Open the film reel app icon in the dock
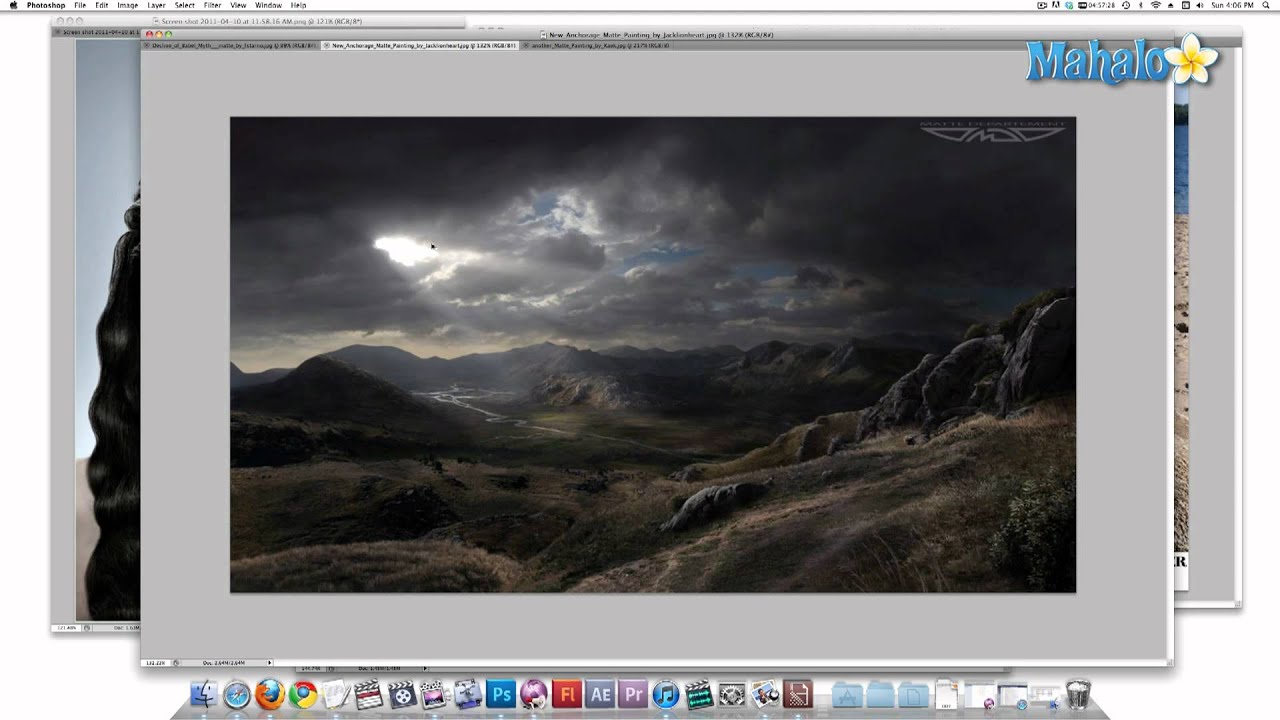This screenshot has height=720, width=1280. pos(402,694)
